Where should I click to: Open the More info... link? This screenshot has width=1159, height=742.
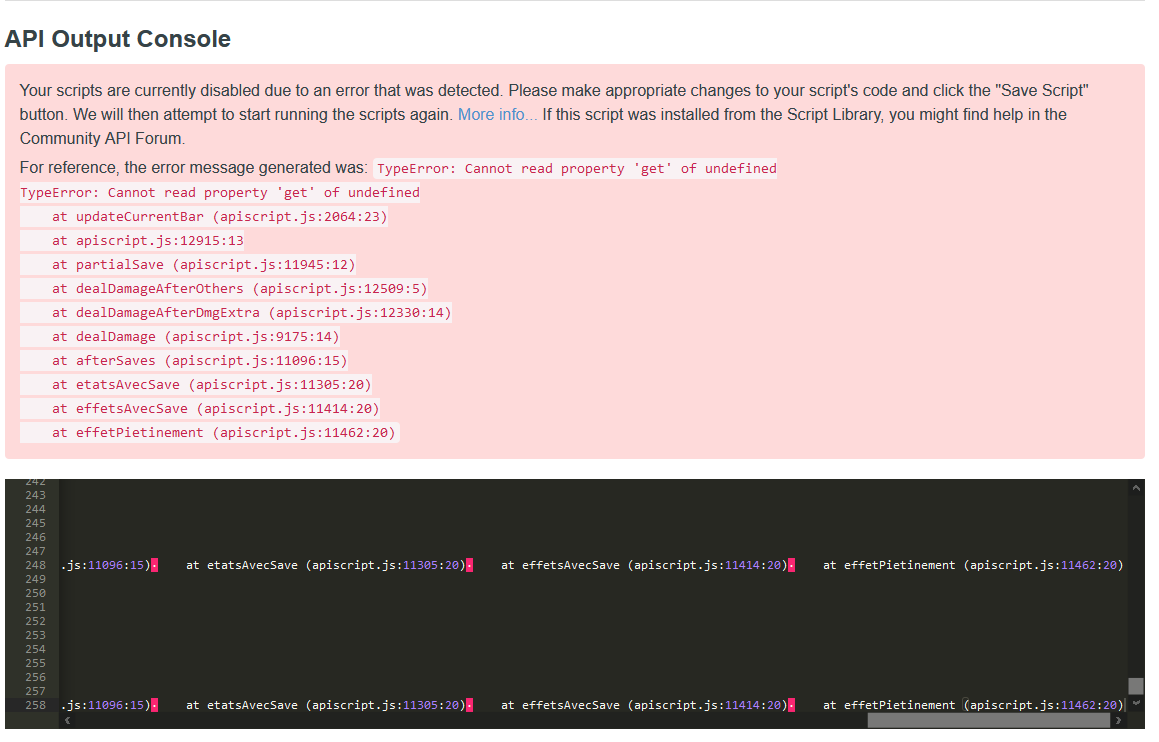click(x=497, y=114)
